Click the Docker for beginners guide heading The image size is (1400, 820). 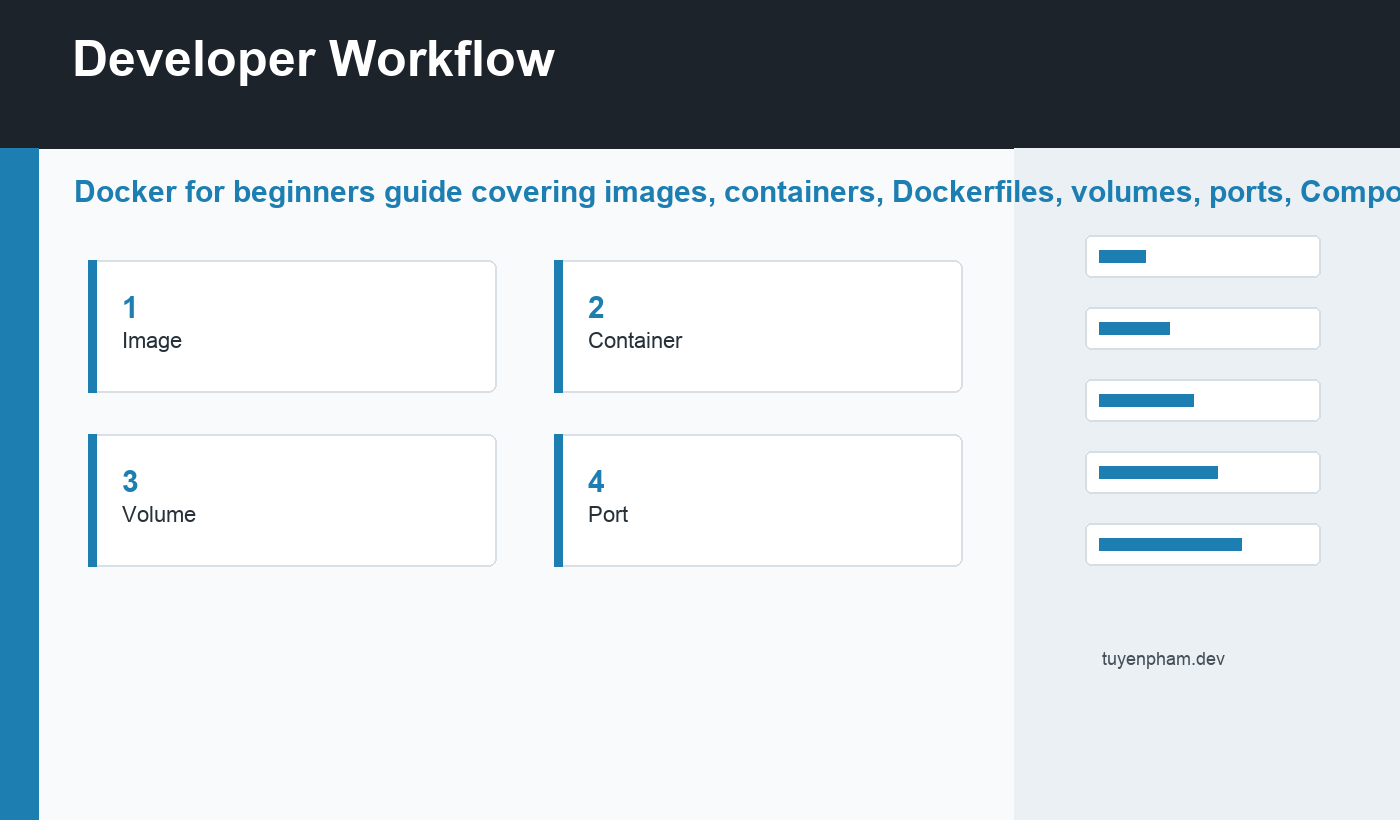[x=737, y=192]
